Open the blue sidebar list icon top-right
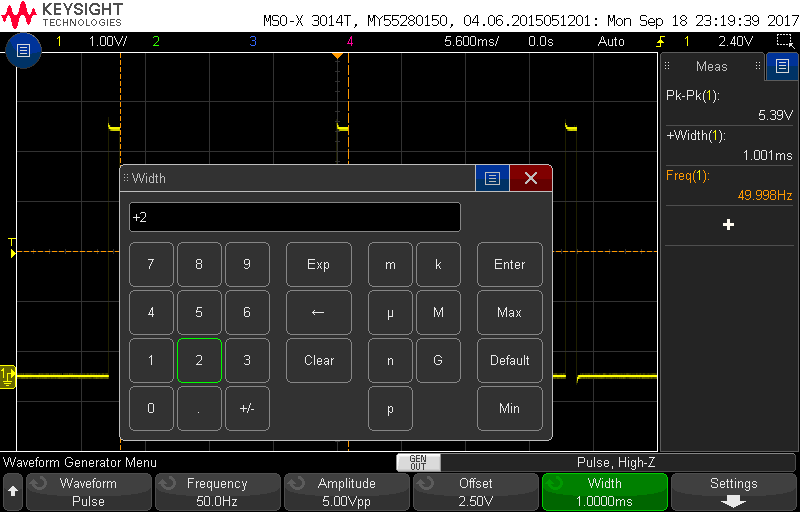 tap(783, 66)
